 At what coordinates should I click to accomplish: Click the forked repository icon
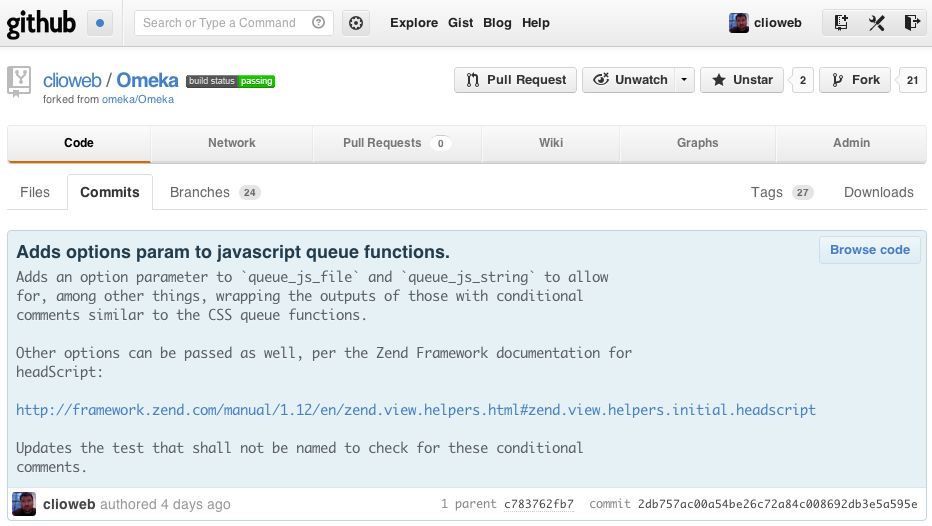[x=19, y=82]
